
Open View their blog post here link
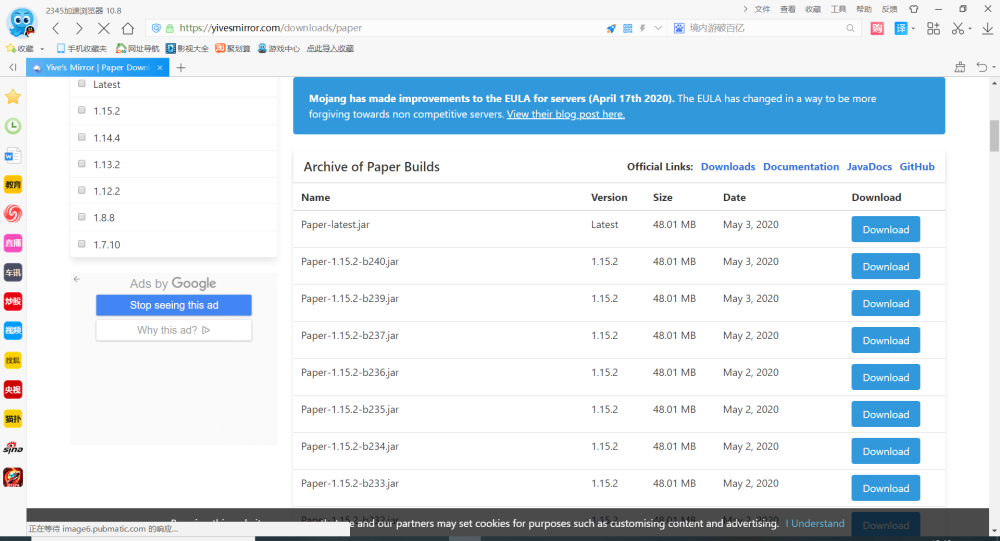pos(566,114)
